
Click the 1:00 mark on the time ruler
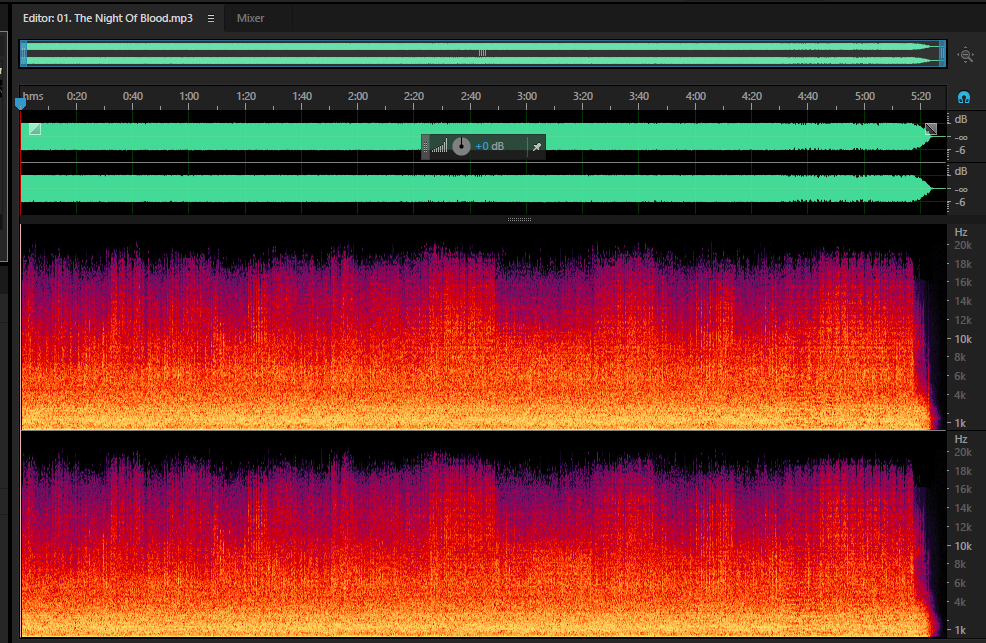click(189, 96)
